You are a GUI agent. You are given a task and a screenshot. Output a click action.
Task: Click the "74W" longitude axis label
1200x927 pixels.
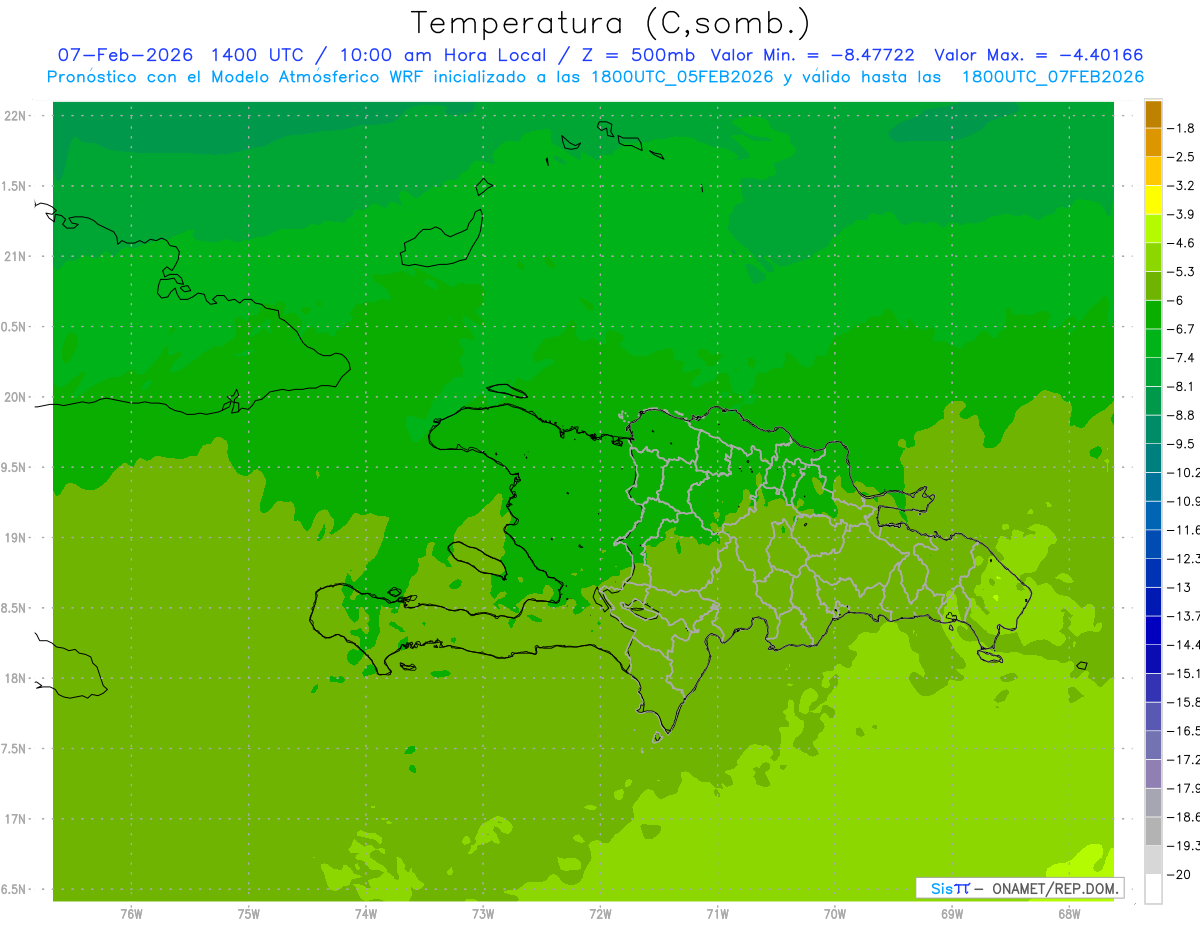pyautogui.click(x=365, y=914)
